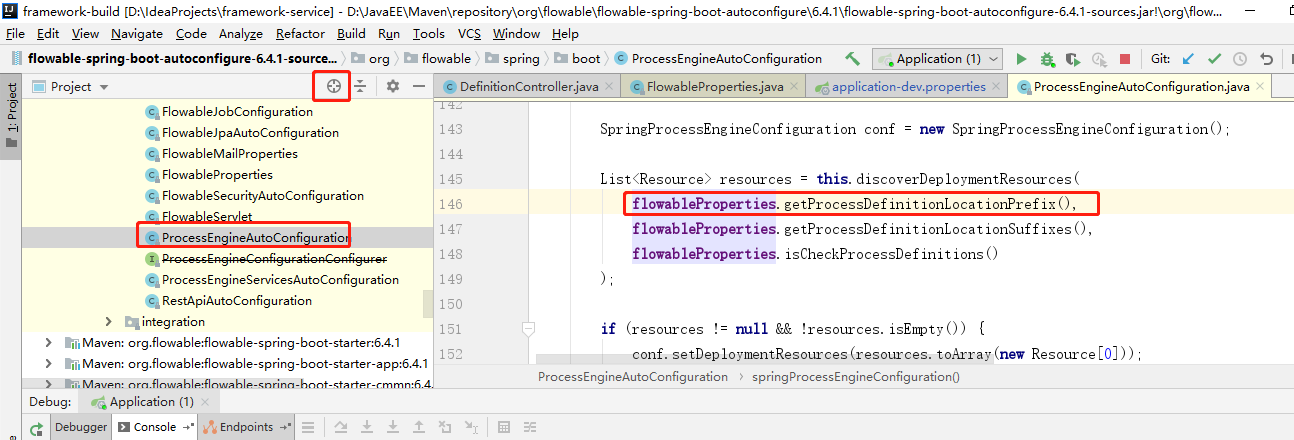
Task: Click the Collapse All icon in Project panel
Action: tap(360, 87)
